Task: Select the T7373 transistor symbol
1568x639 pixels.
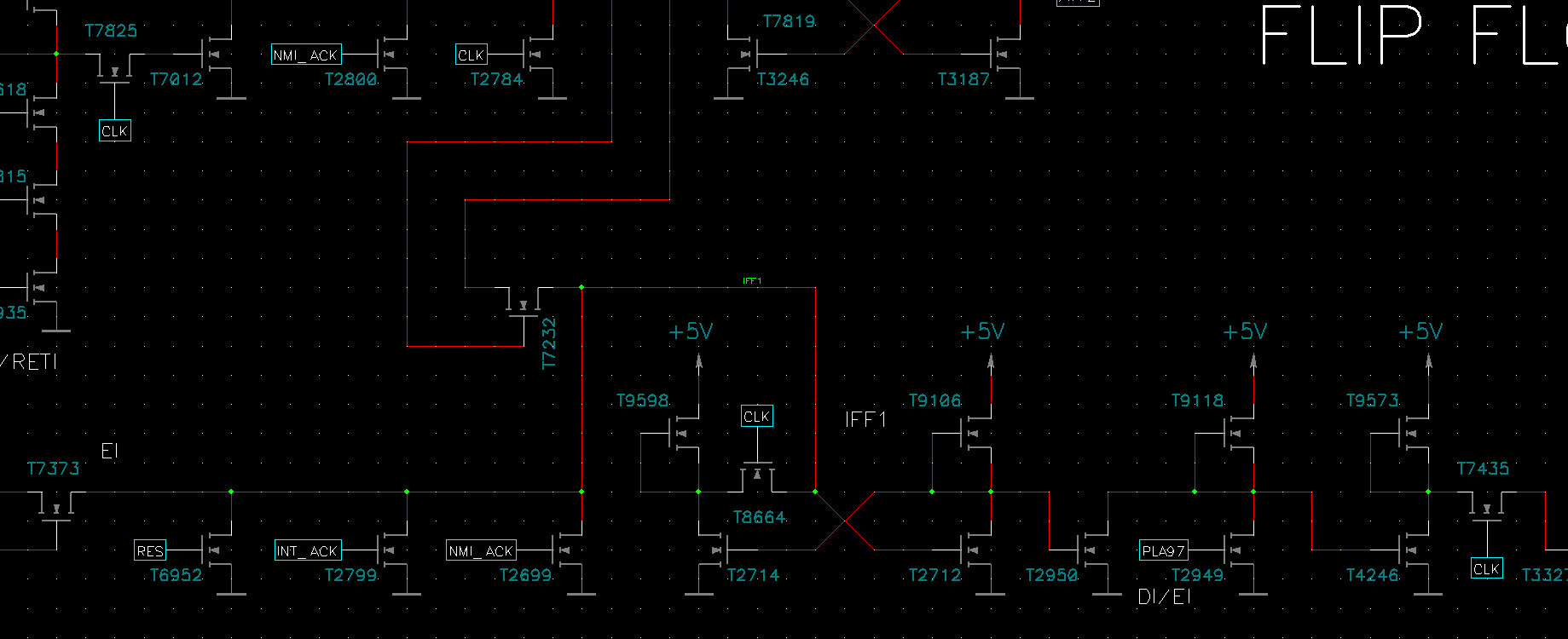Action: coord(57,507)
